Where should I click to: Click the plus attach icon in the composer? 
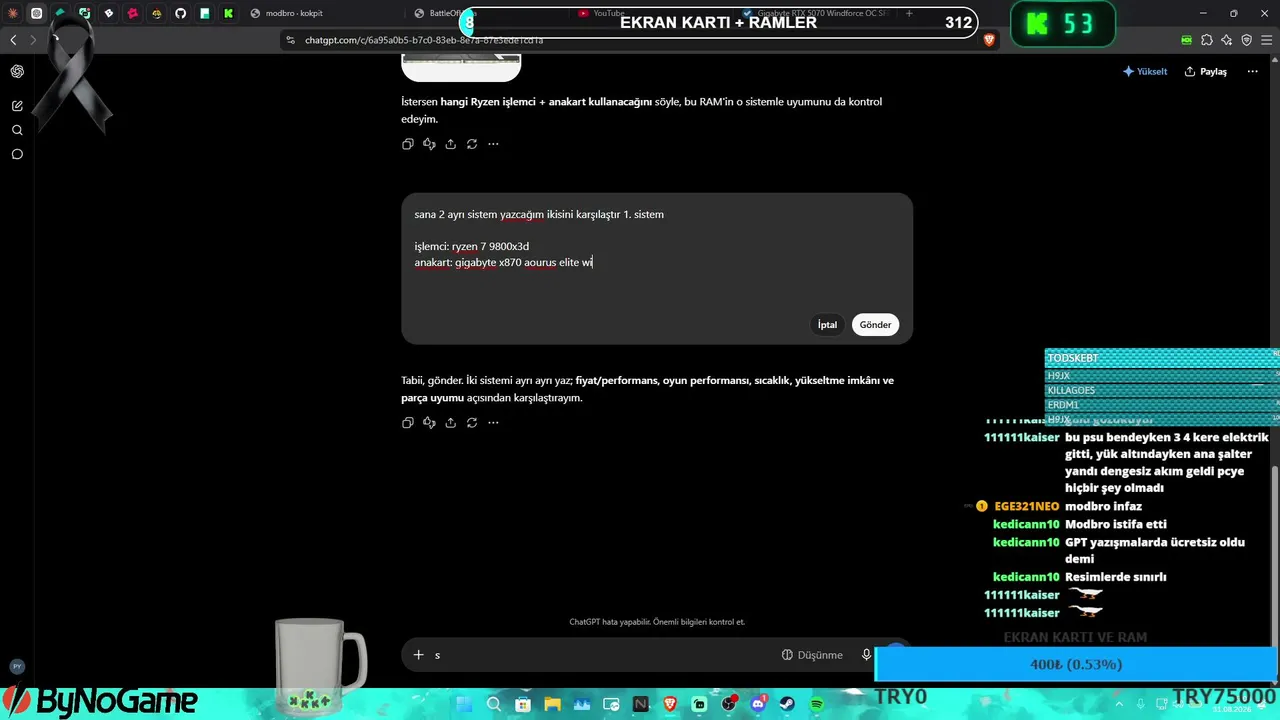pyautogui.click(x=419, y=655)
